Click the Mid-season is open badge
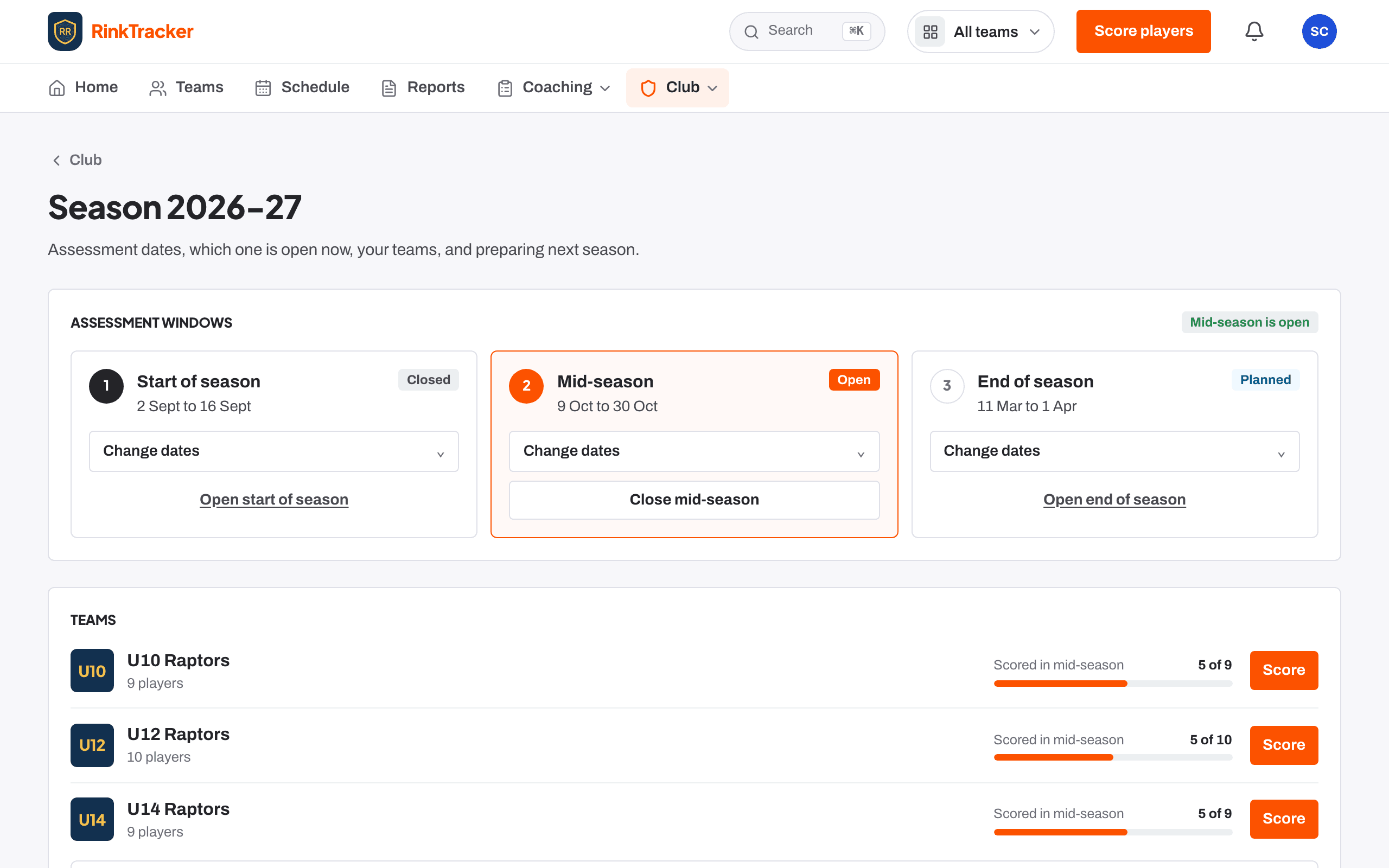Screen dimensions: 1389x868 [x=1250, y=322]
